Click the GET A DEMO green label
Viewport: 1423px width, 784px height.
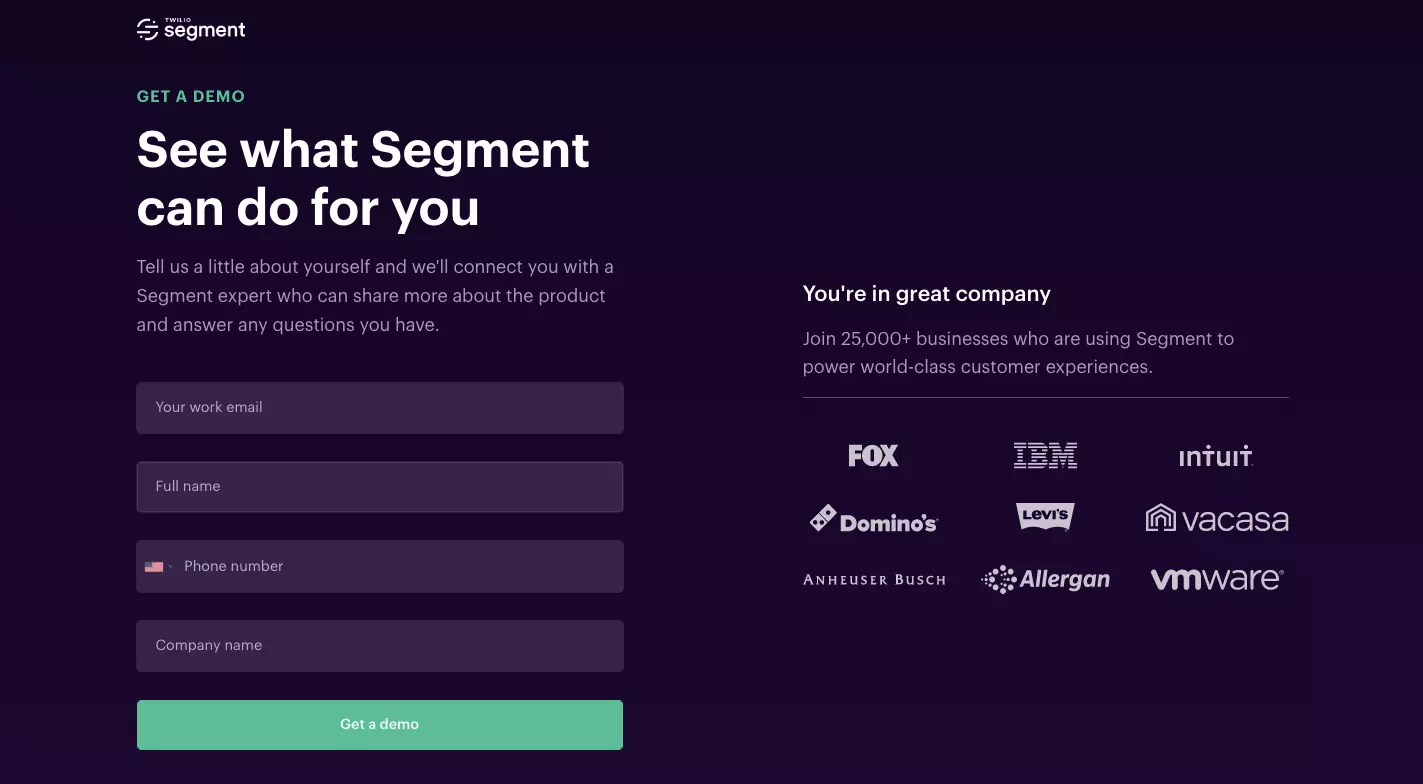[191, 97]
